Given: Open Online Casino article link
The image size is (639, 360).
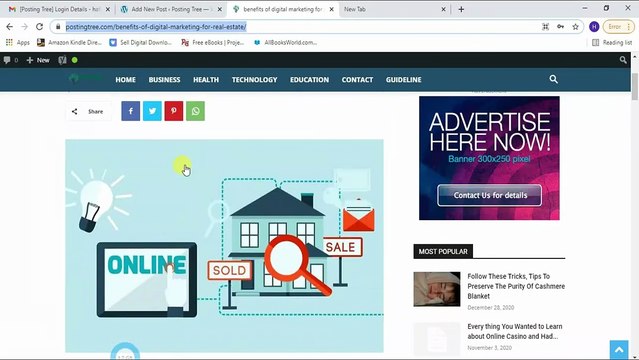Looking at the screenshot, I should click(x=515, y=331).
